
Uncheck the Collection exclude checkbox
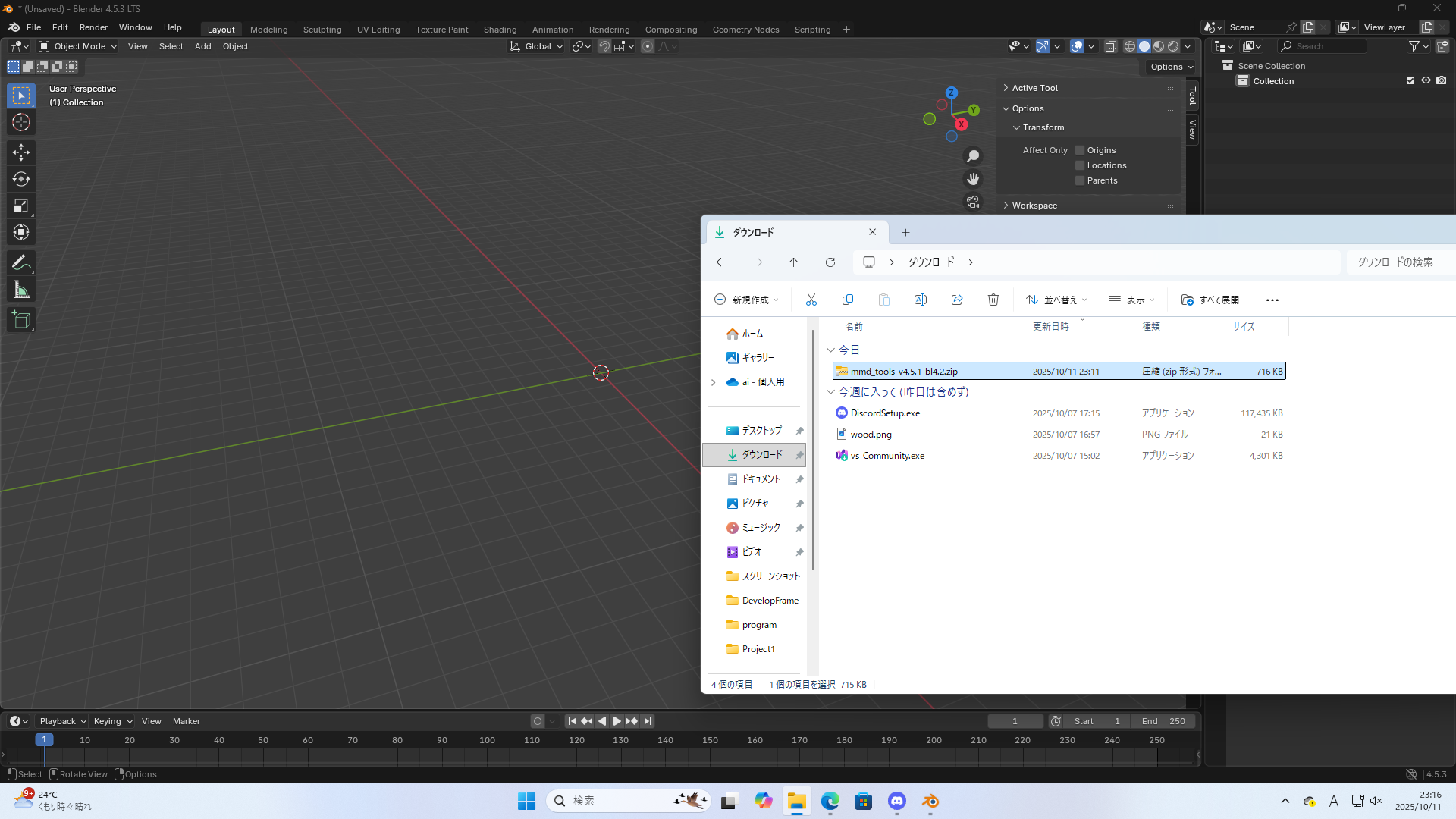tap(1410, 80)
